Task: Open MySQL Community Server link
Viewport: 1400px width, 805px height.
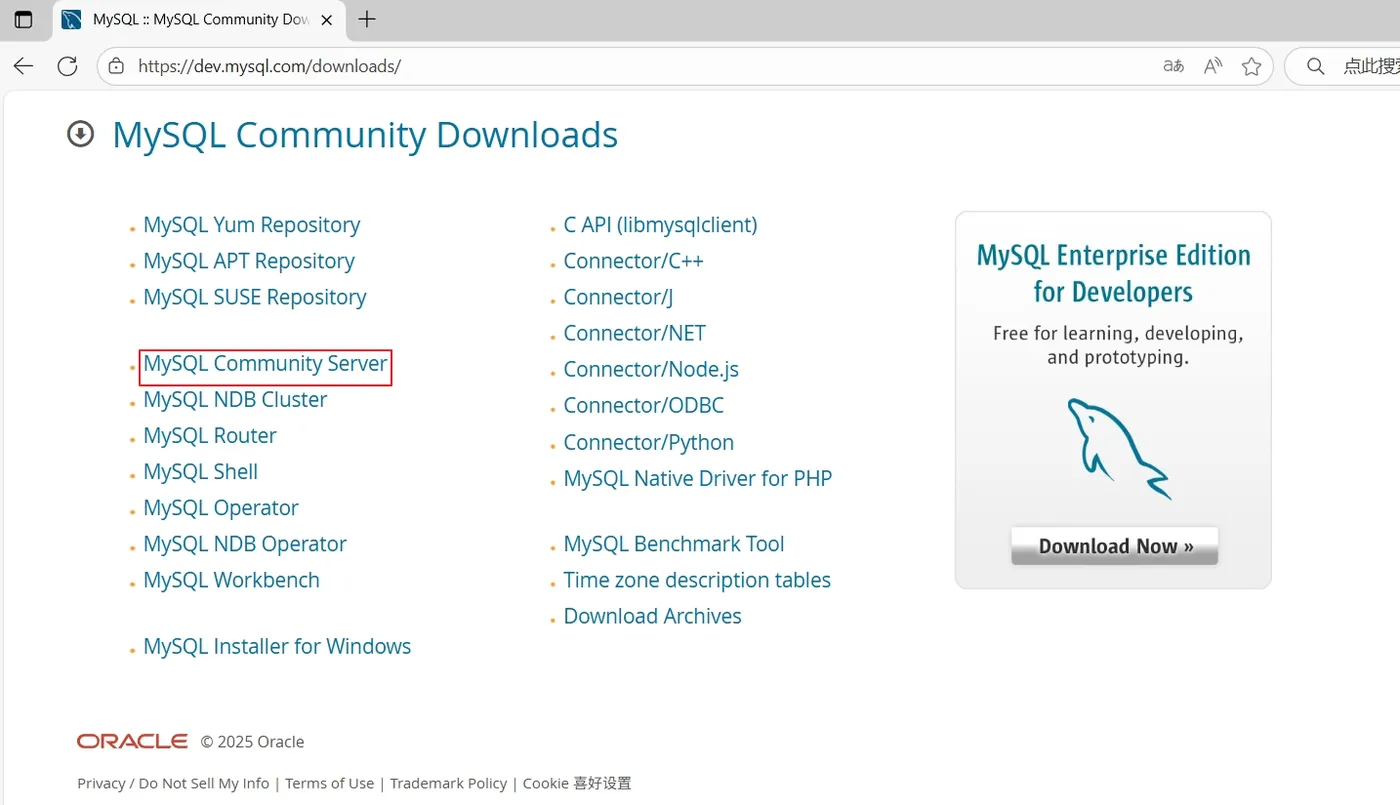Action: click(265, 364)
